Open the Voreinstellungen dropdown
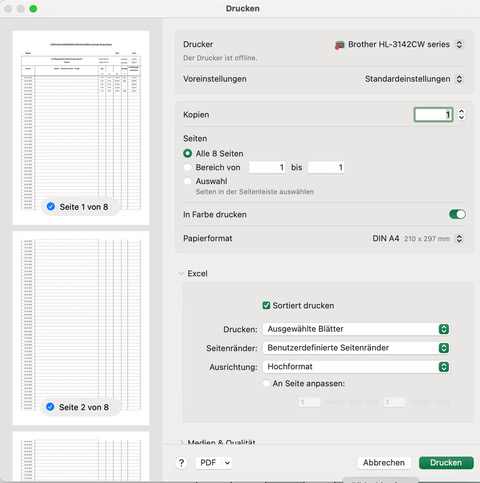 459,79
